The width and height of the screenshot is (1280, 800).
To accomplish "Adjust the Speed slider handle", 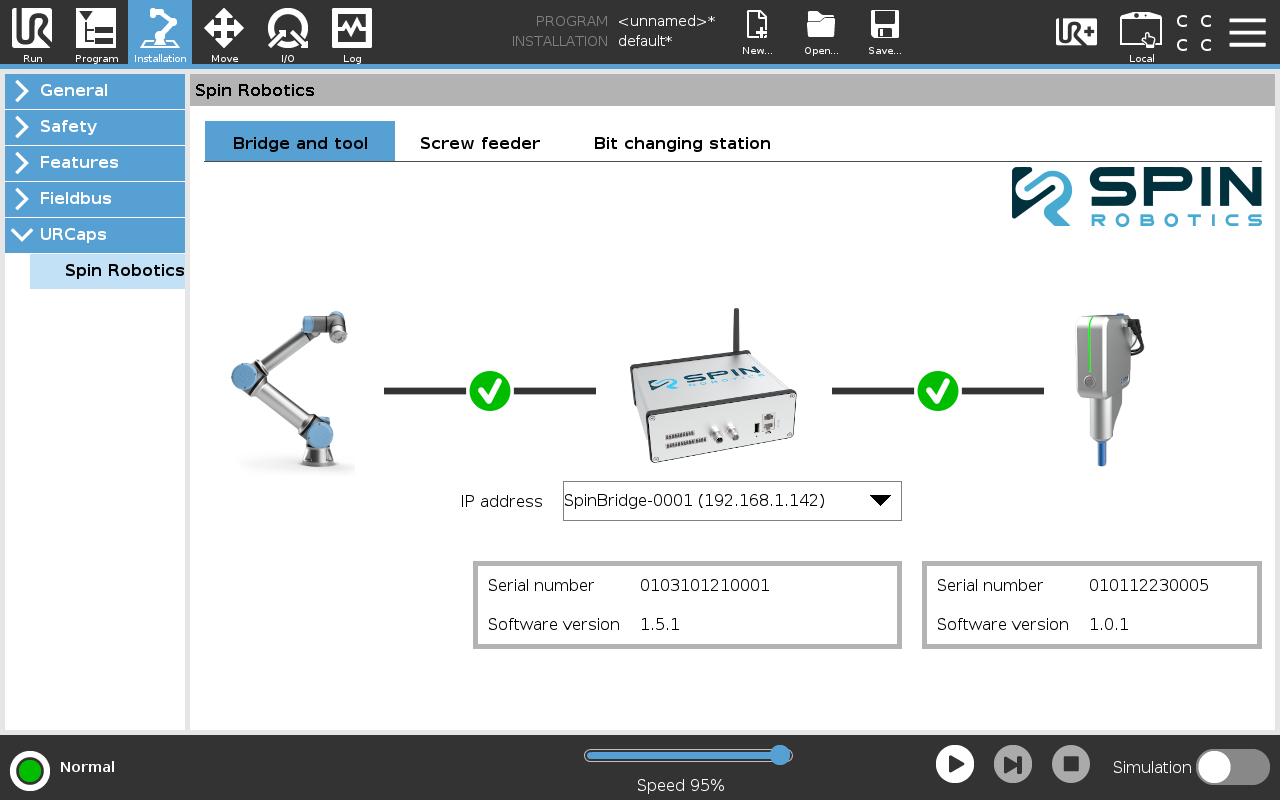I will click(x=781, y=755).
